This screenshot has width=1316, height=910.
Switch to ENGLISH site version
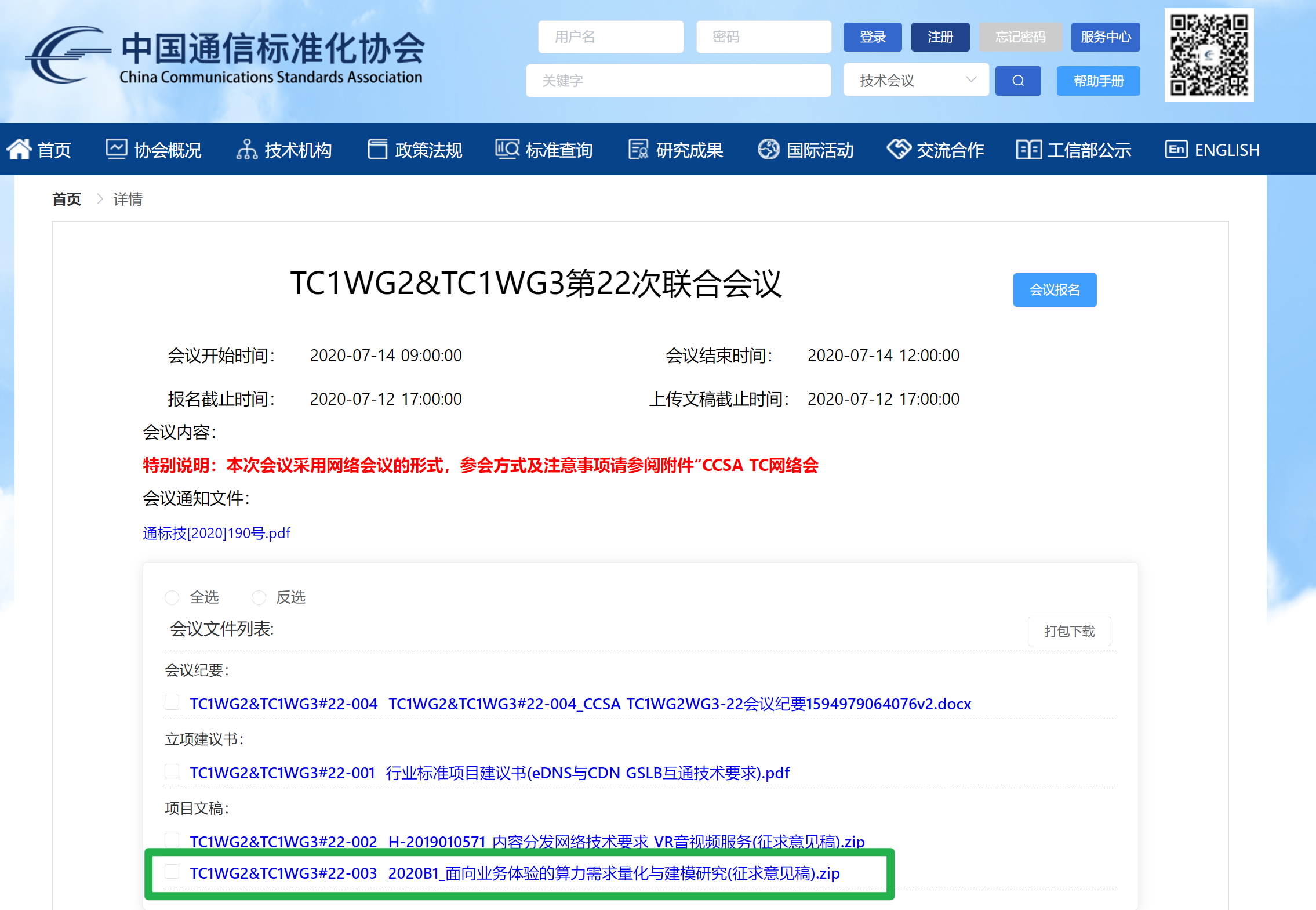click(1227, 150)
